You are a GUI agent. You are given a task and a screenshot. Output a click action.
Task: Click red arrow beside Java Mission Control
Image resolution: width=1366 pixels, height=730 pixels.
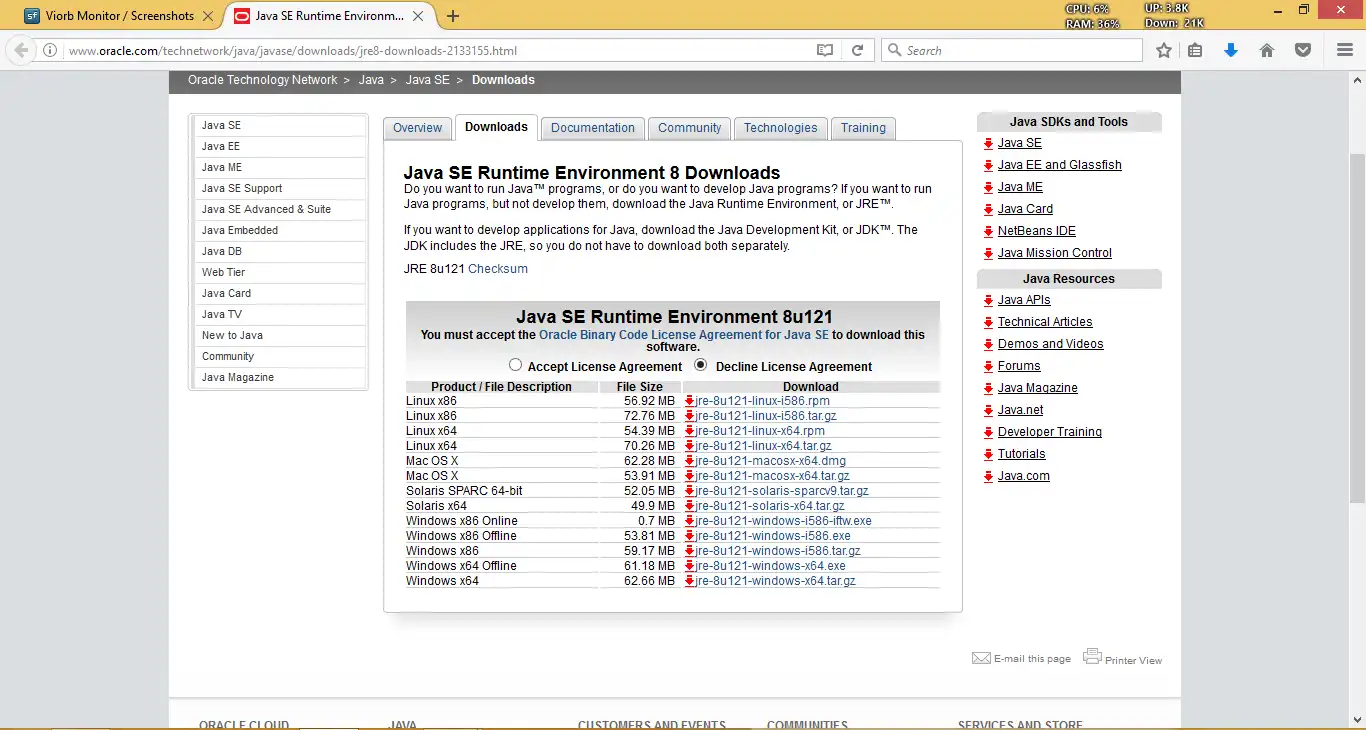click(988, 253)
